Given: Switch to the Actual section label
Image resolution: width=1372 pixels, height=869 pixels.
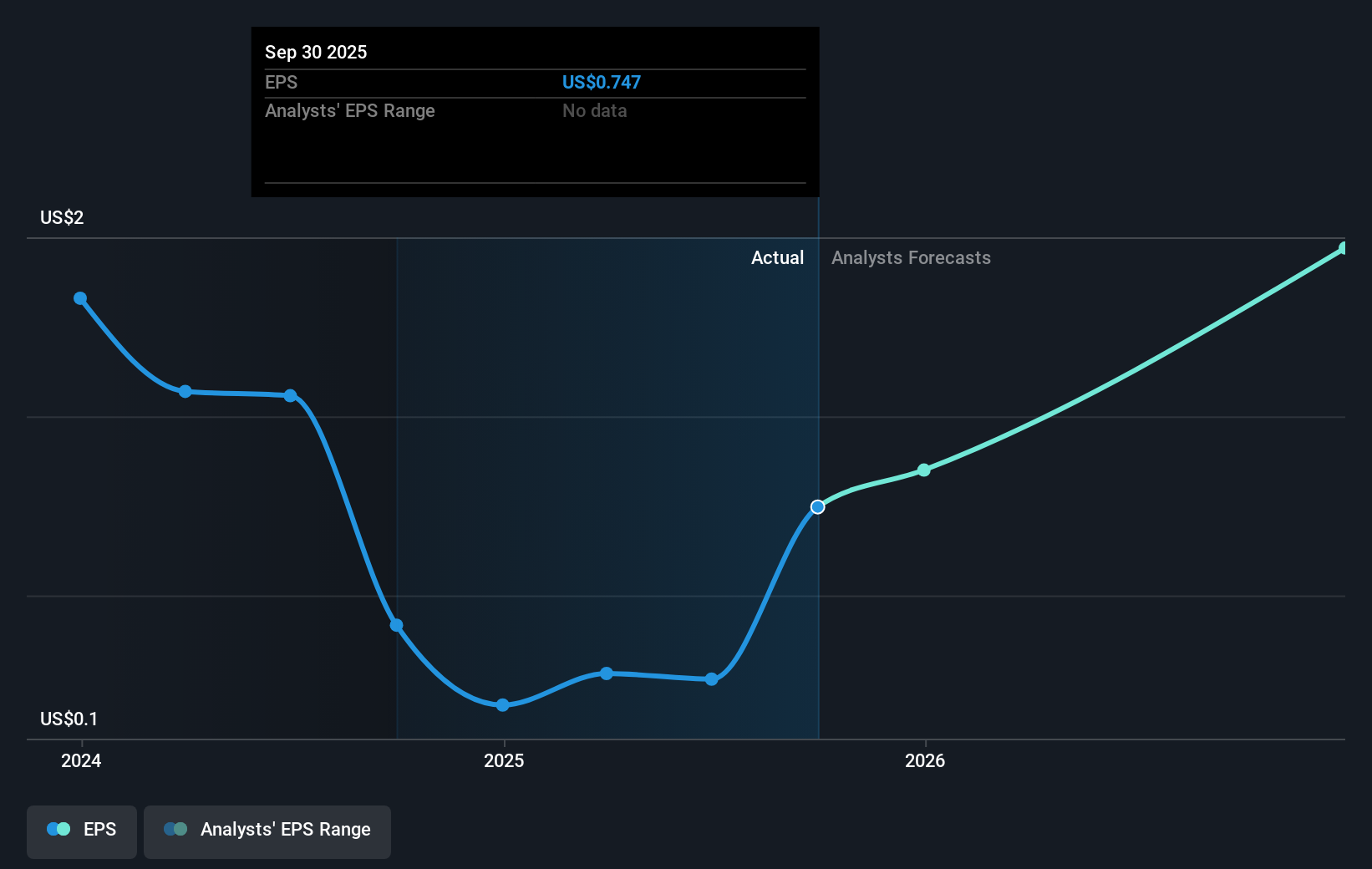Looking at the screenshot, I should (776, 258).
